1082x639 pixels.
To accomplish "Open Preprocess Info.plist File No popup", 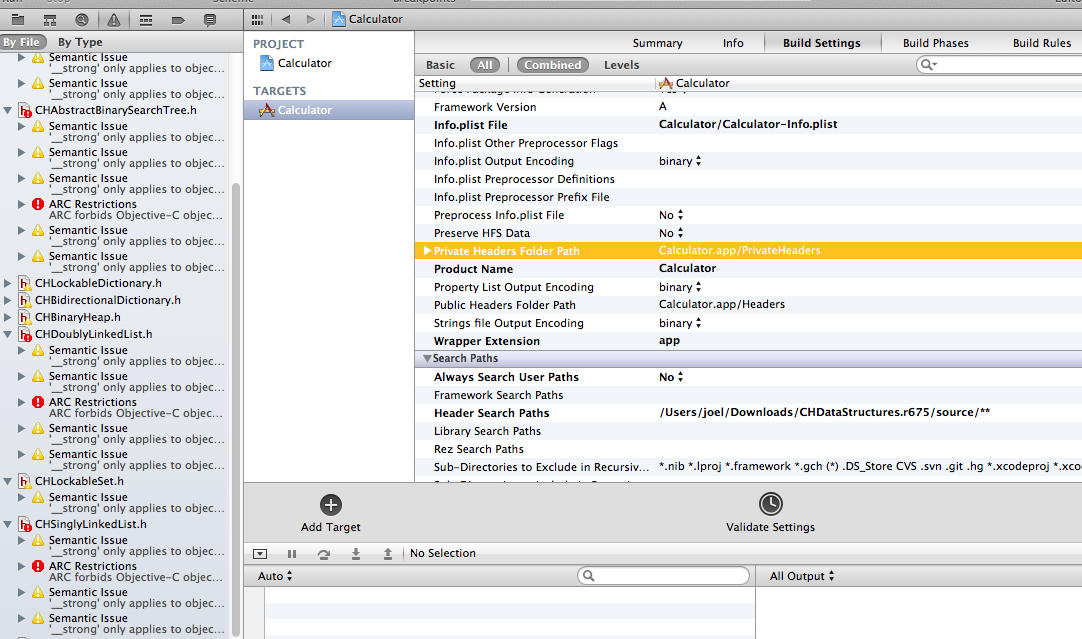I will pos(671,215).
